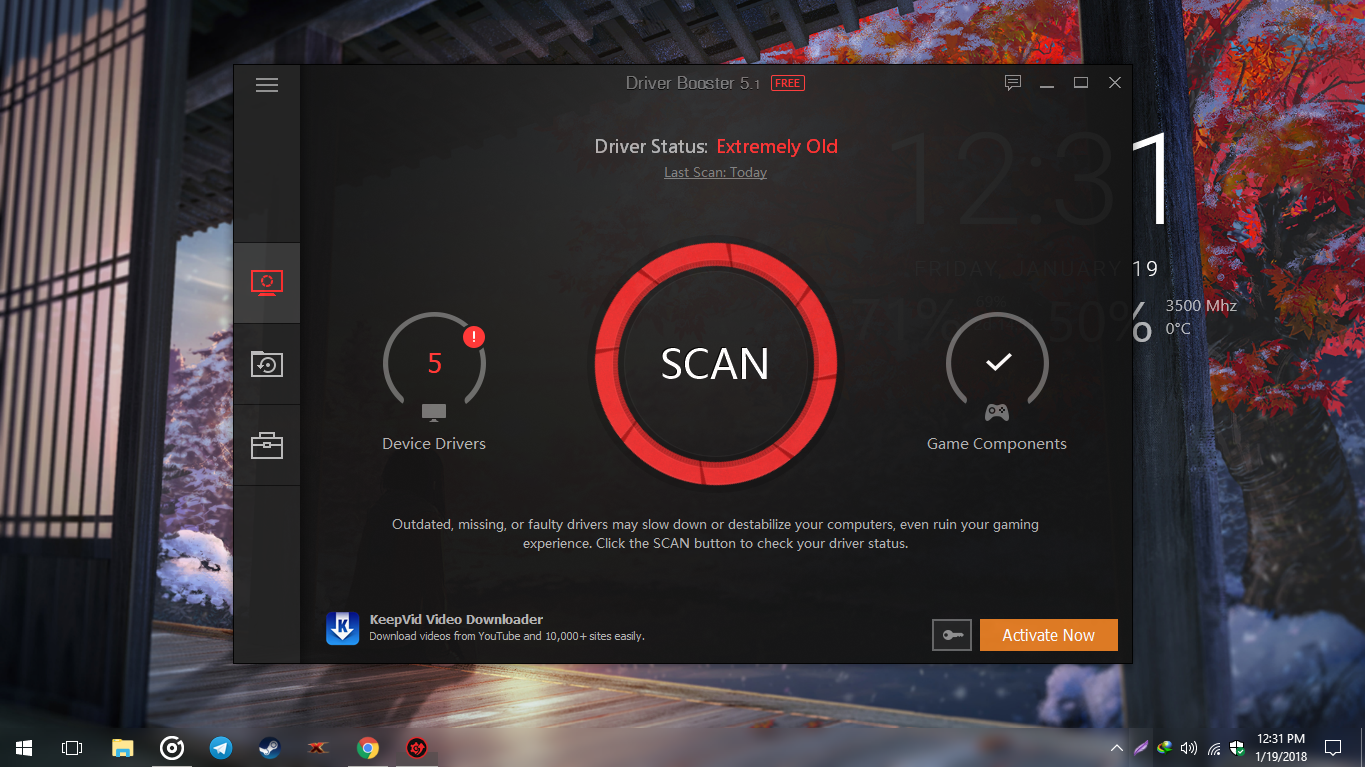Open Task View on the taskbar
Screen dimensions: 1365x767
click(72, 747)
